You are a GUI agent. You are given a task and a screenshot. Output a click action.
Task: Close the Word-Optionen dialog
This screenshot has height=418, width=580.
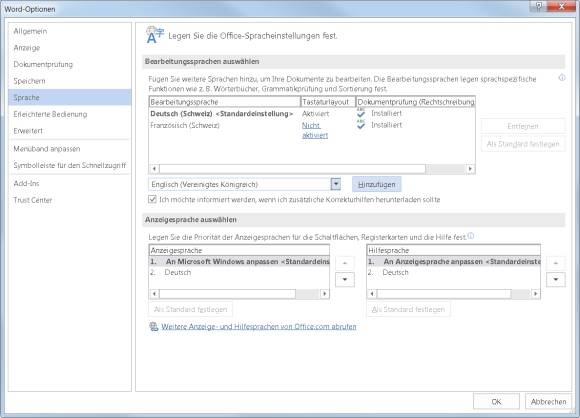(562, 6)
